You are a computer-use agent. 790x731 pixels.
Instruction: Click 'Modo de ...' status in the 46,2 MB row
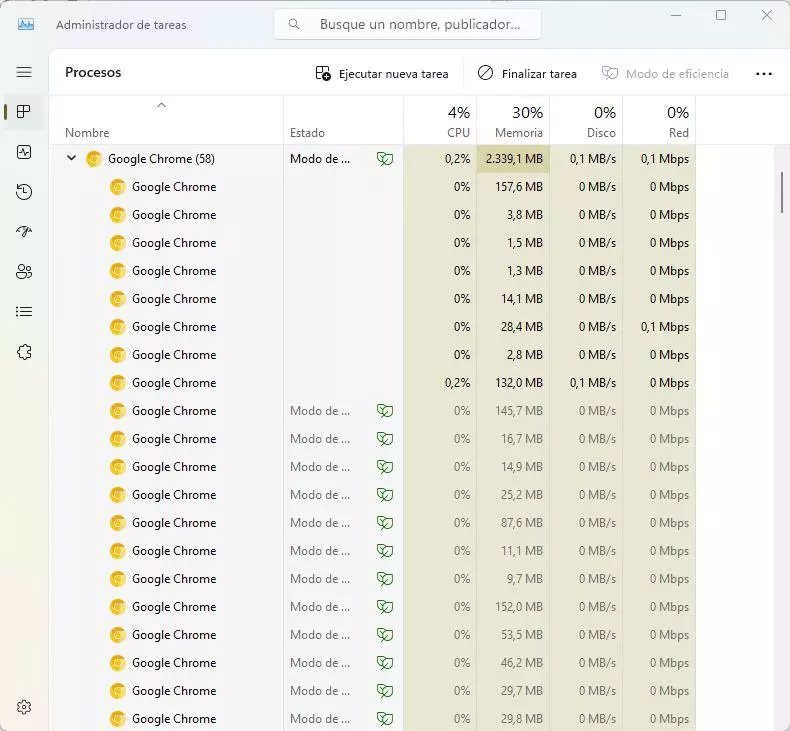[319, 663]
